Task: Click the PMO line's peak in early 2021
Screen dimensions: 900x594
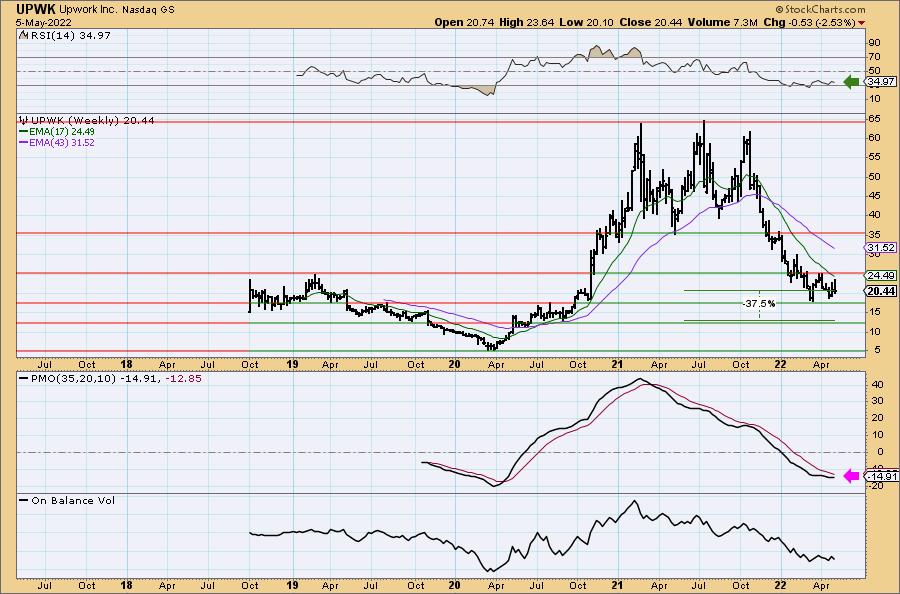Action: coord(639,379)
